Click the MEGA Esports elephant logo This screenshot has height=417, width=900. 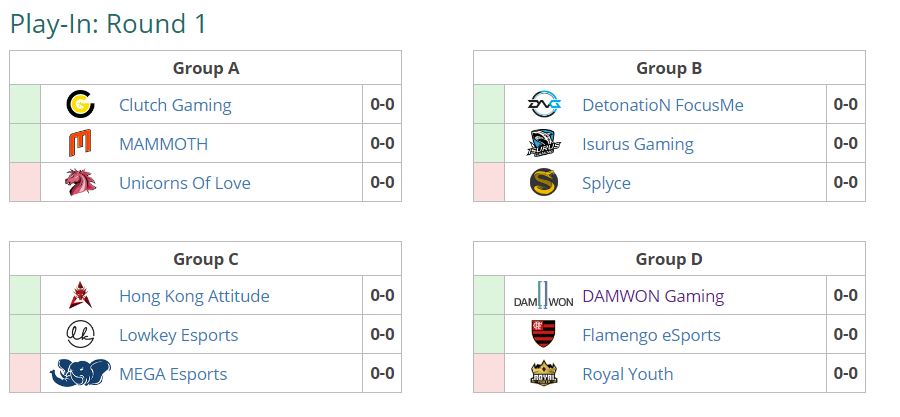(x=80, y=373)
